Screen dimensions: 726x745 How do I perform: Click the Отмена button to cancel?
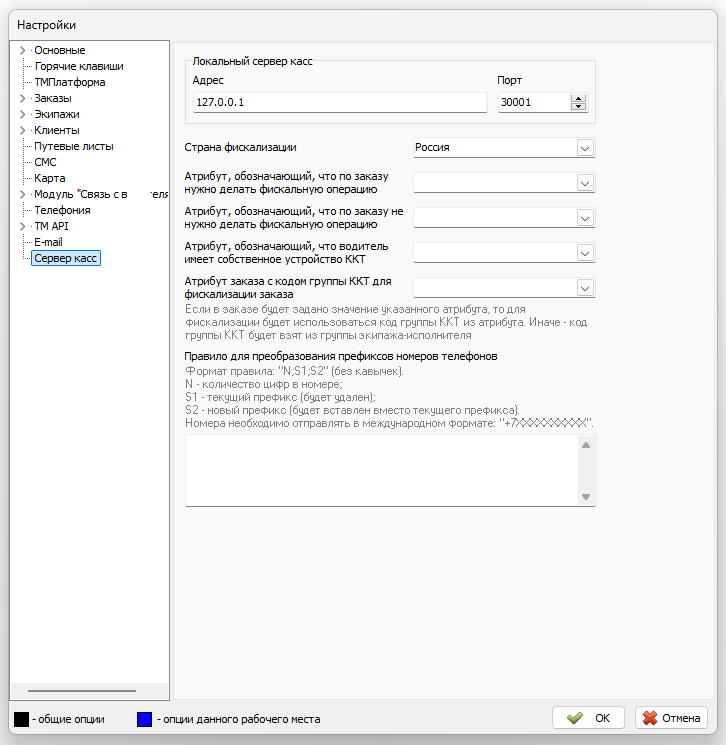(x=671, y=718)
